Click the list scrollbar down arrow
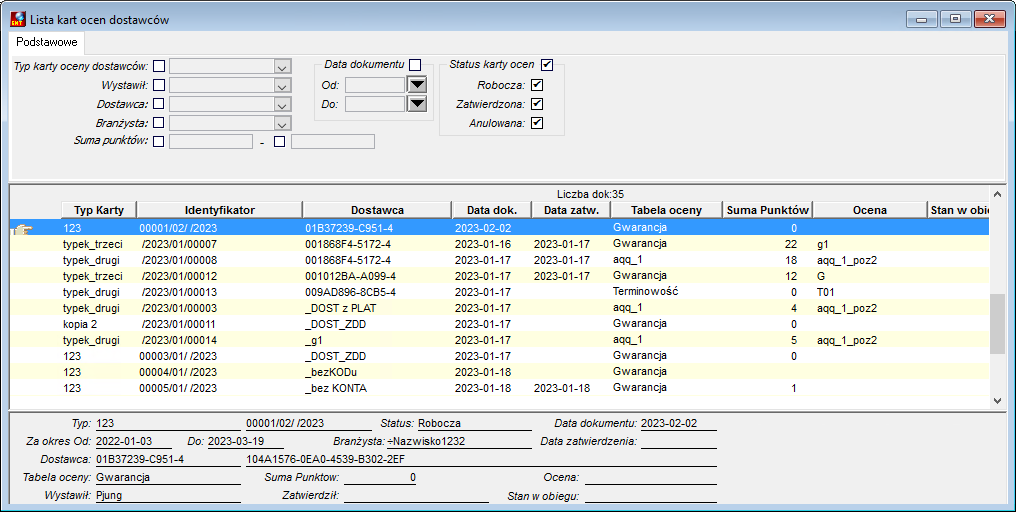The width and height of the screenshot is (1017, 513). [x=998, y=401]
